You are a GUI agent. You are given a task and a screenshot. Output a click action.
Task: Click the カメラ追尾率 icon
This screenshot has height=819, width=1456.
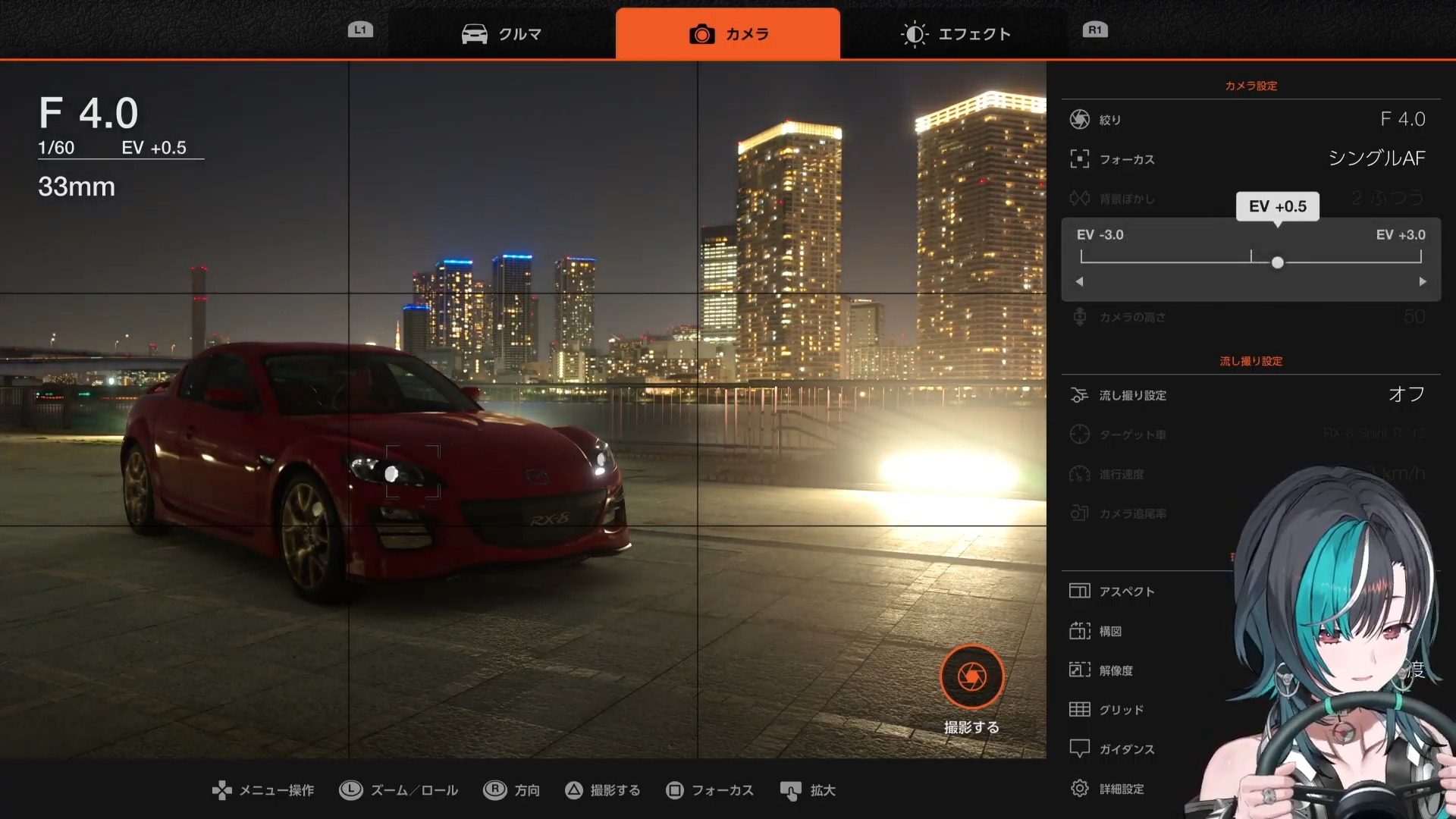click(x=1079, y=513)
